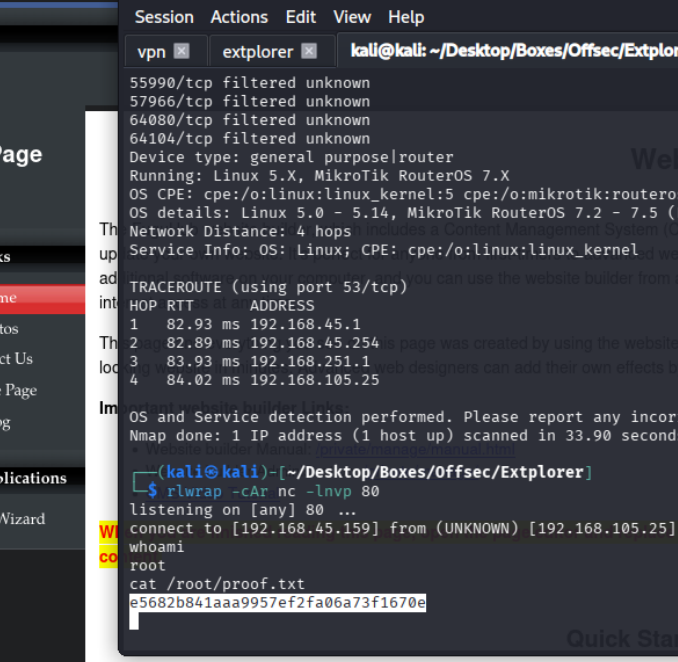The height and width of the screenshot is (662, 678).
Task: Close the vpn terminal tab
Action: (x=181, y=51)
